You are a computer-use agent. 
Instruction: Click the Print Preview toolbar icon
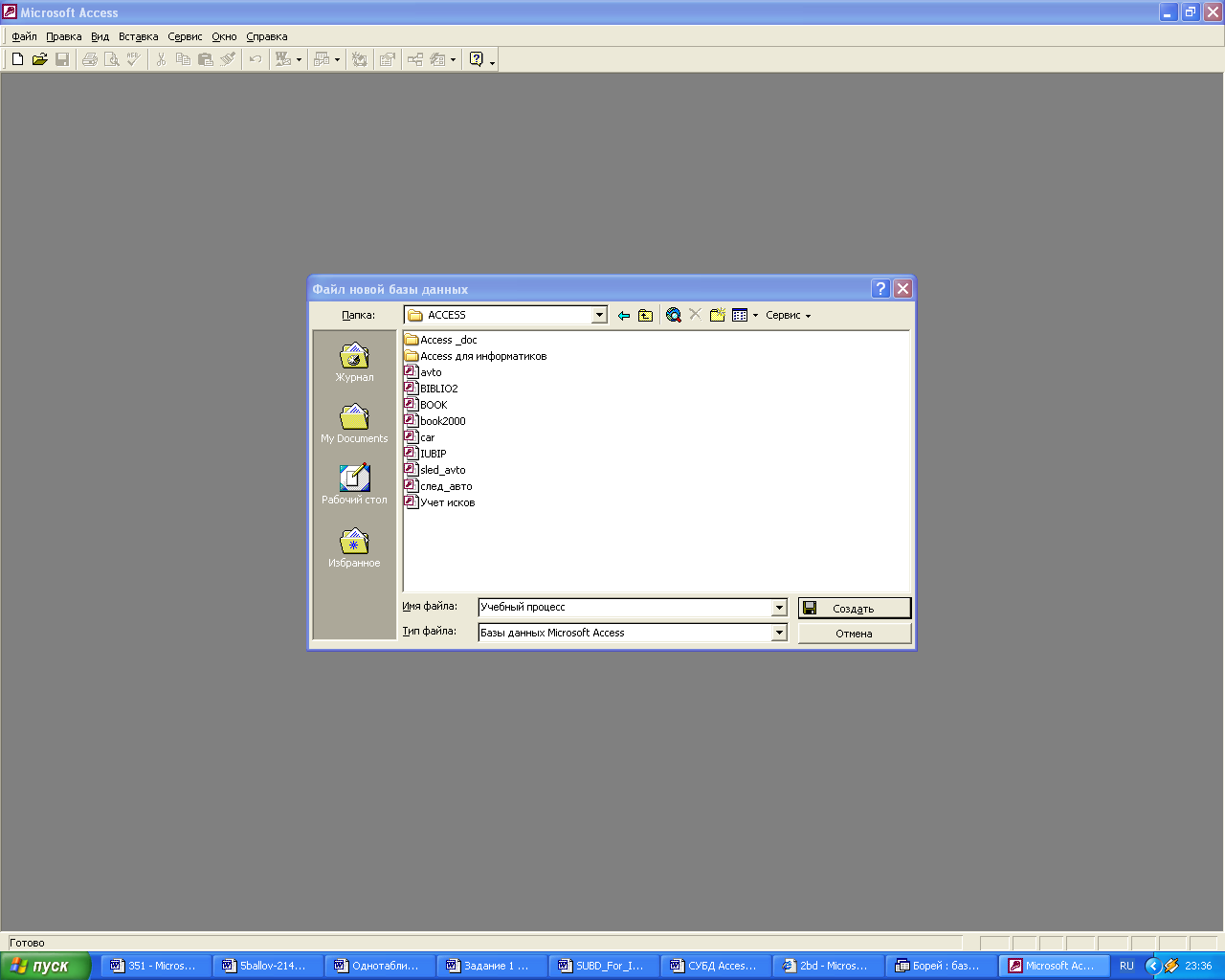112,59
